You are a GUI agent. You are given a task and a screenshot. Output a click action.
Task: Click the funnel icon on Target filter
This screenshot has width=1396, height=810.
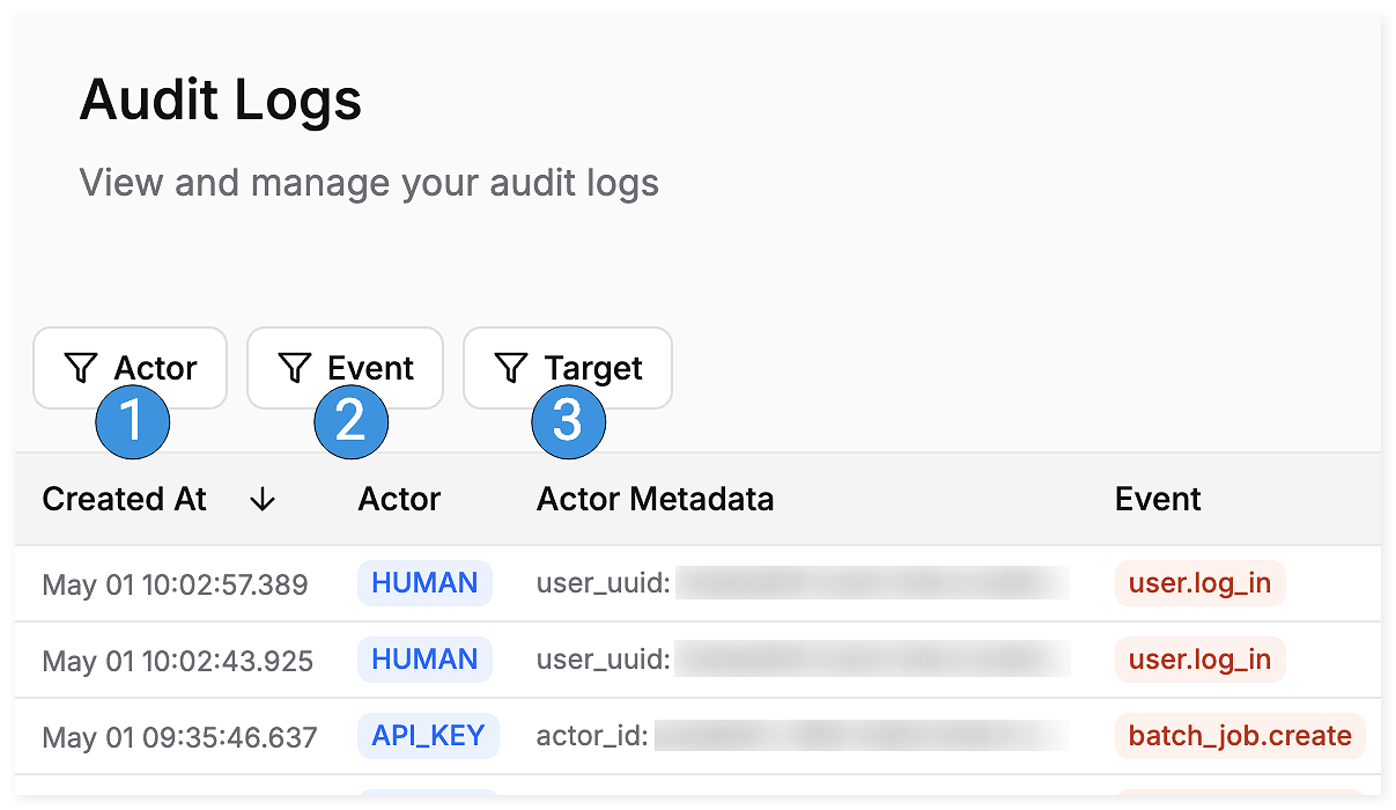pyautogui.click(x=510, y=368)
